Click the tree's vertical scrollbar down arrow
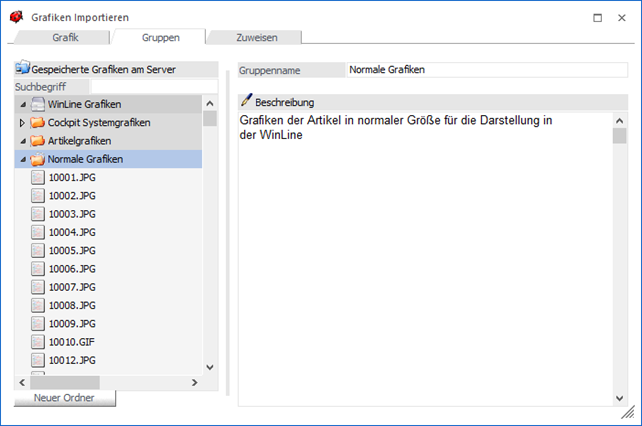This screenshot has width=642, height=426. click(210, 367)
